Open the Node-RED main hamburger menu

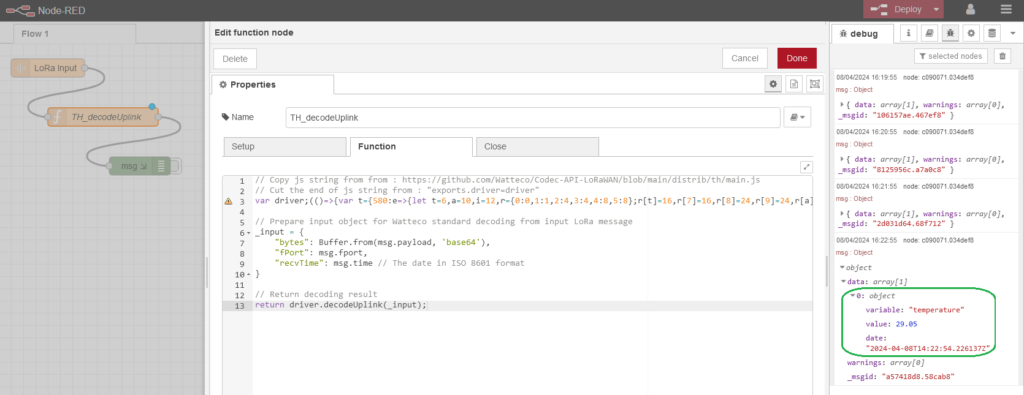click(1005, 10)
